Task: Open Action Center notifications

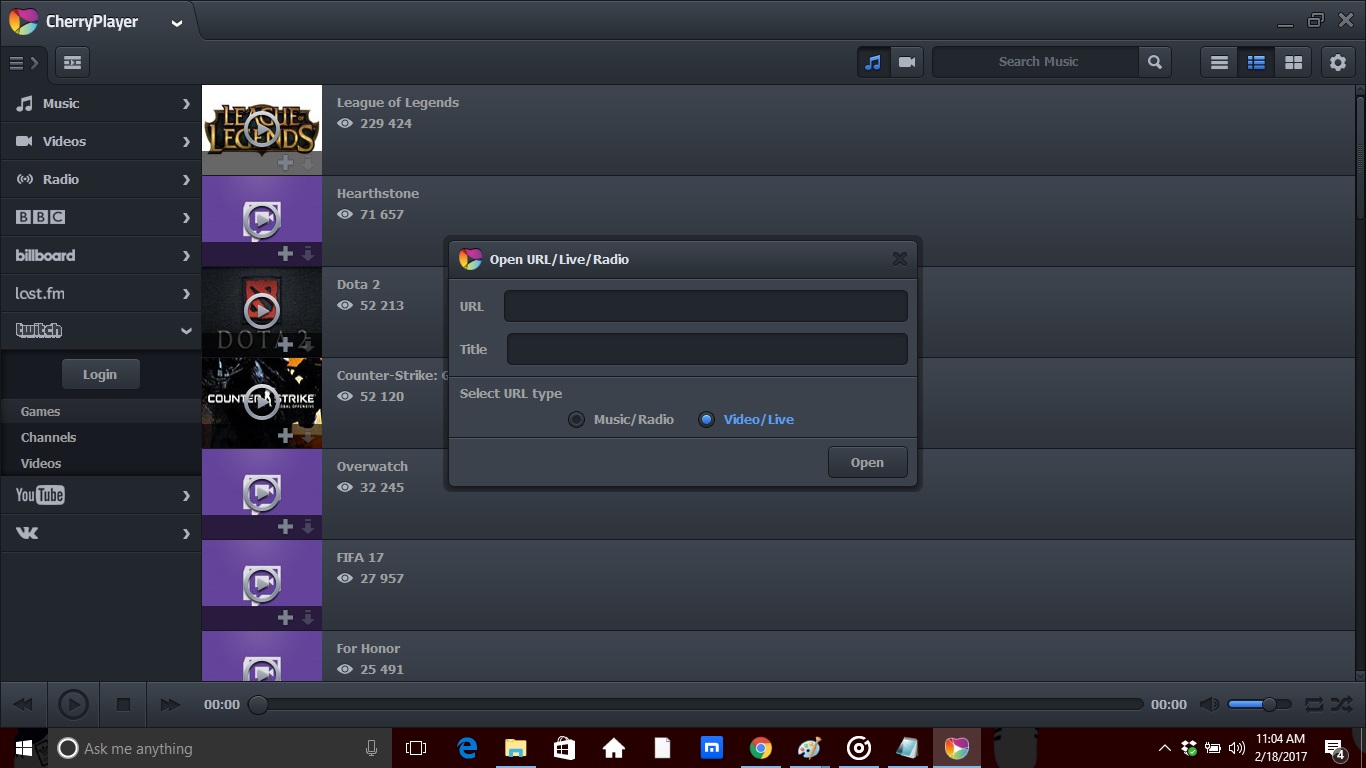Action: [x=1335, y=748]
